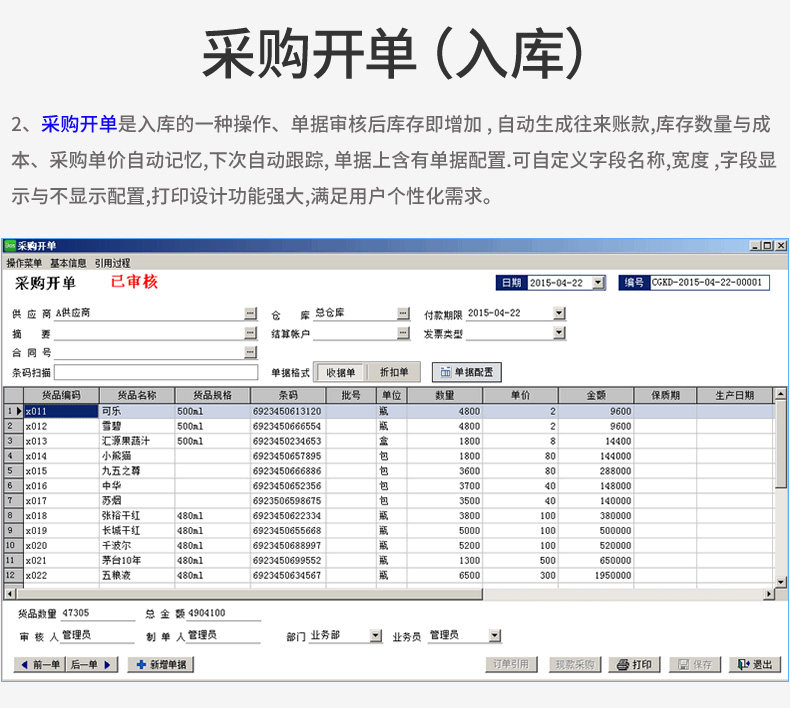Click the 现款采购 button
790x708 pixels.
click(575, 664)
